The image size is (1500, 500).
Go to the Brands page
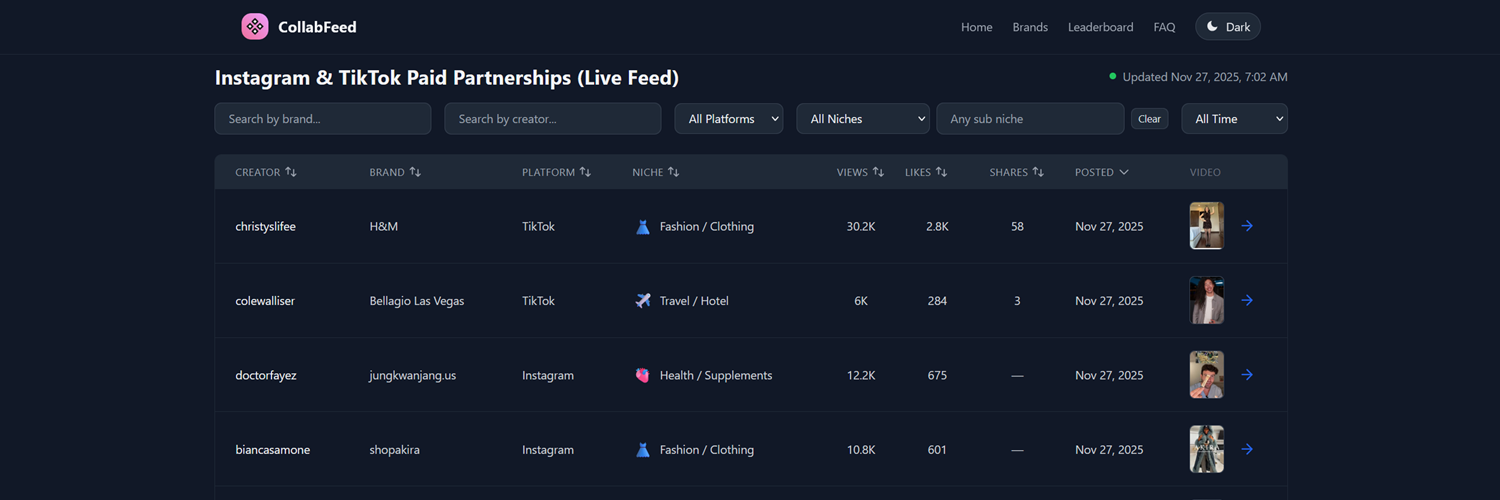click(1030, 27)
